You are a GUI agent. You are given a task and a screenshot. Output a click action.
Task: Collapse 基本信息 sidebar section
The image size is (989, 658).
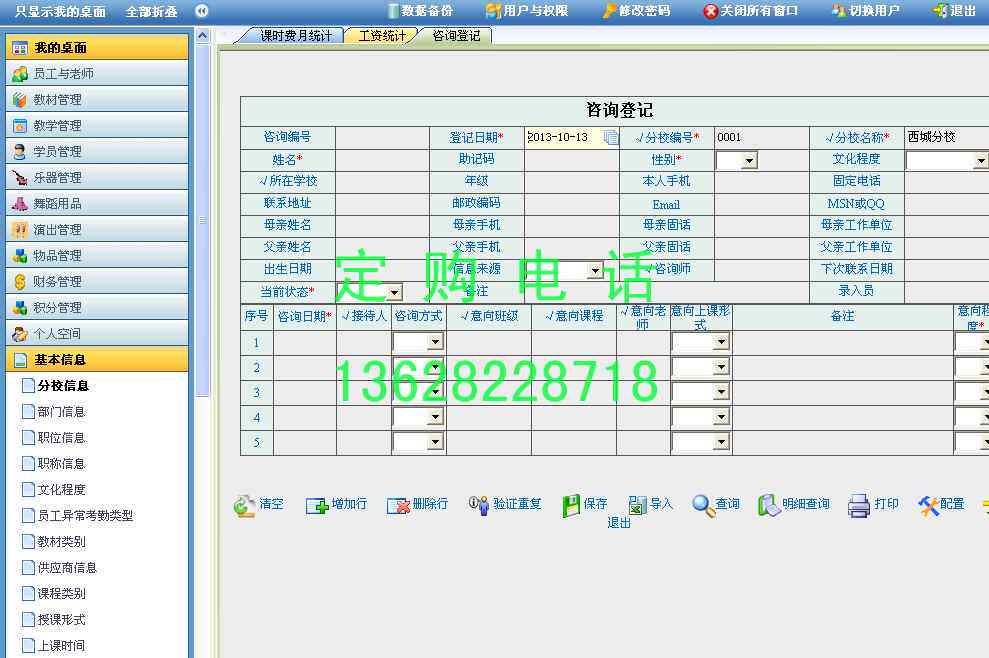coord(97,360)
